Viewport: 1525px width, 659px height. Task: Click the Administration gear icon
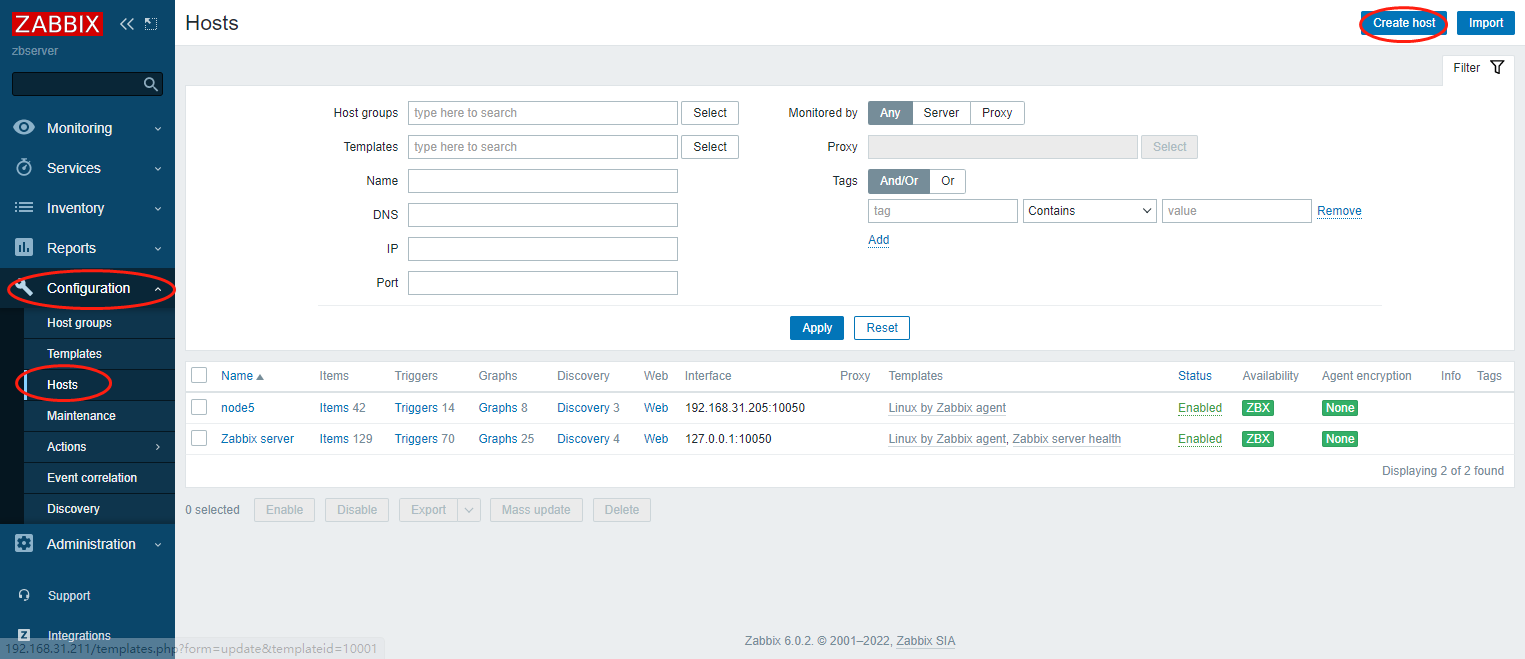pyautogui.click(x=25, y=544)
